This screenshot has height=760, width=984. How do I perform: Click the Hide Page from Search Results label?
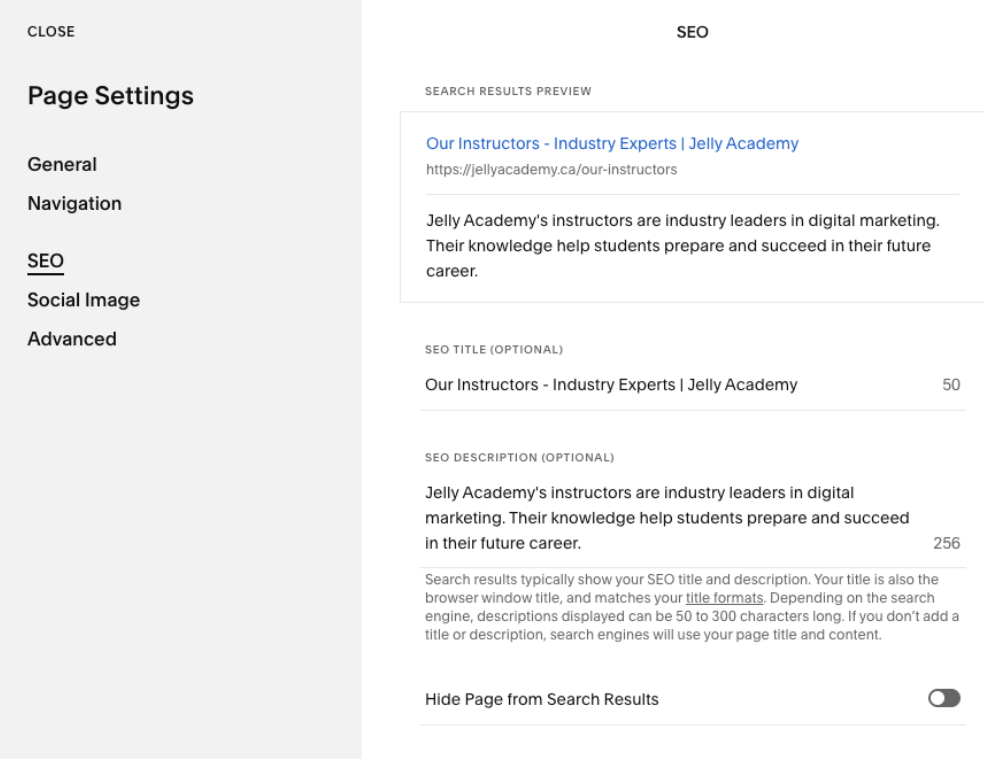pos(542,699)
